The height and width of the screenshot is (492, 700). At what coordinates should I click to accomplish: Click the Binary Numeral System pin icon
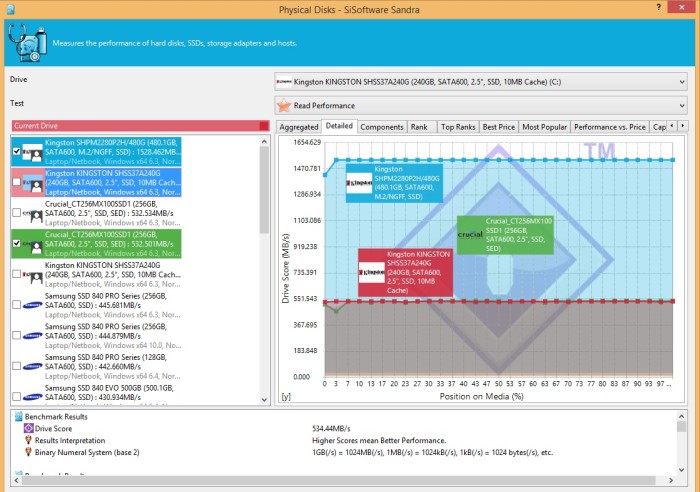(29, 452)
